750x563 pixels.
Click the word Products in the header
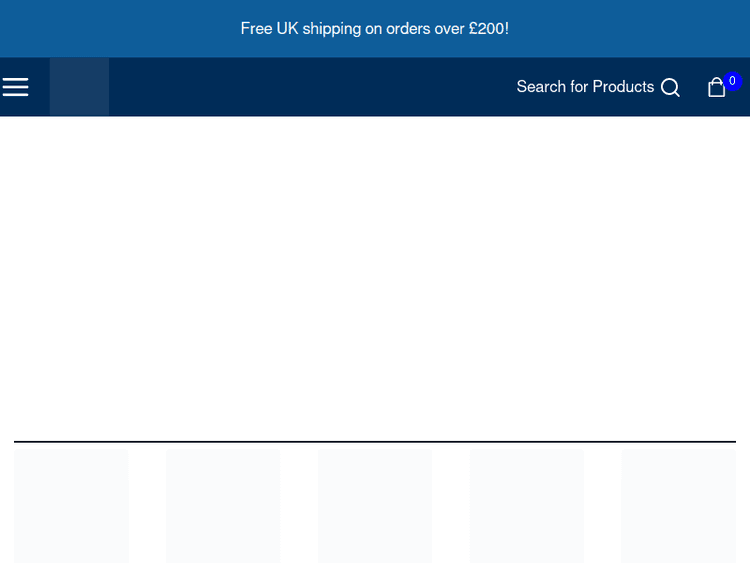[623, 87]
